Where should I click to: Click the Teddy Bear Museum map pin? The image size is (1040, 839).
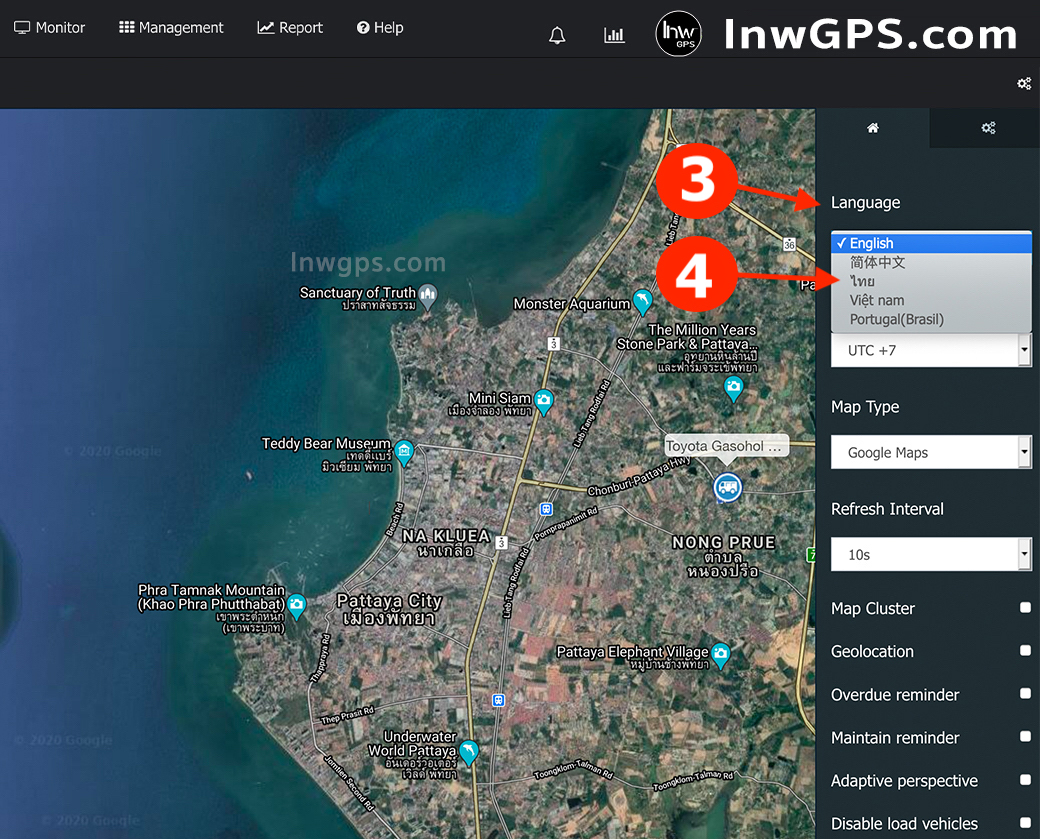pyautogui.click(x=404, y=451)
